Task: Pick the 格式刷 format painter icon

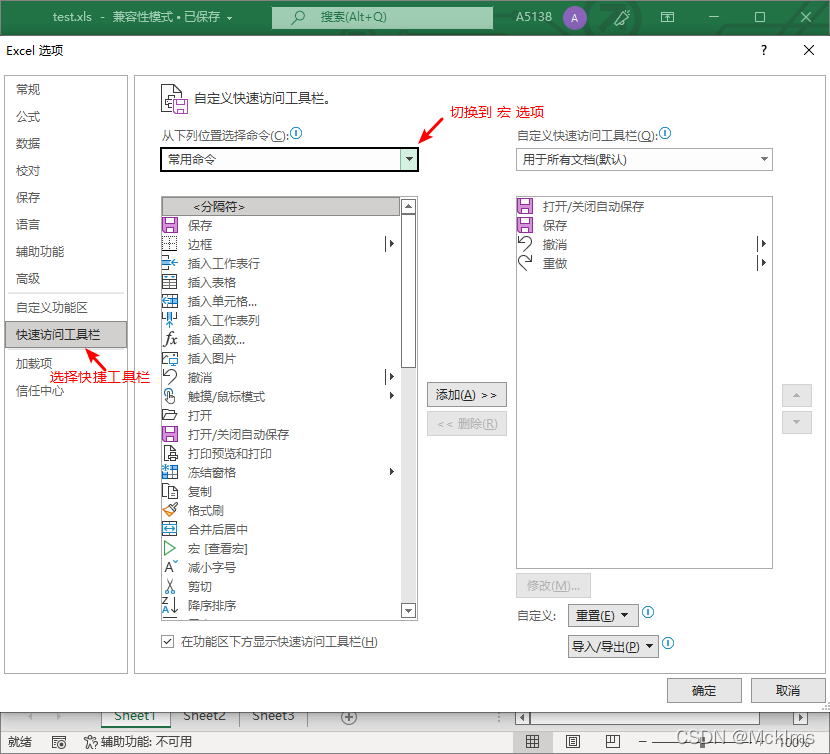Action: (169, 510)
